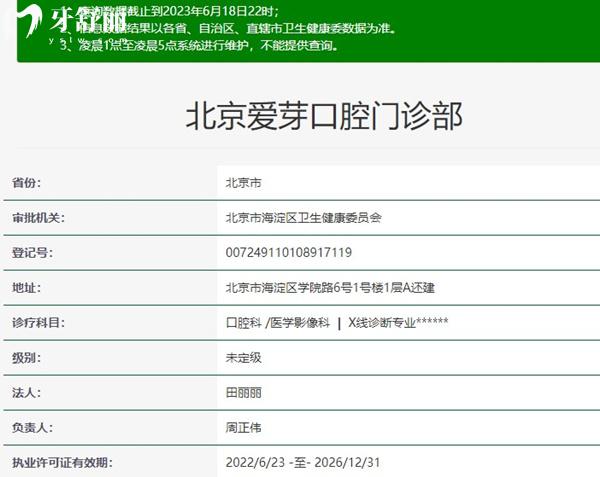This screenshot has width=600, height=477.
Task: Click address 北京市海淀区学院路6号1号楼1层A还建
Action: 330,287
